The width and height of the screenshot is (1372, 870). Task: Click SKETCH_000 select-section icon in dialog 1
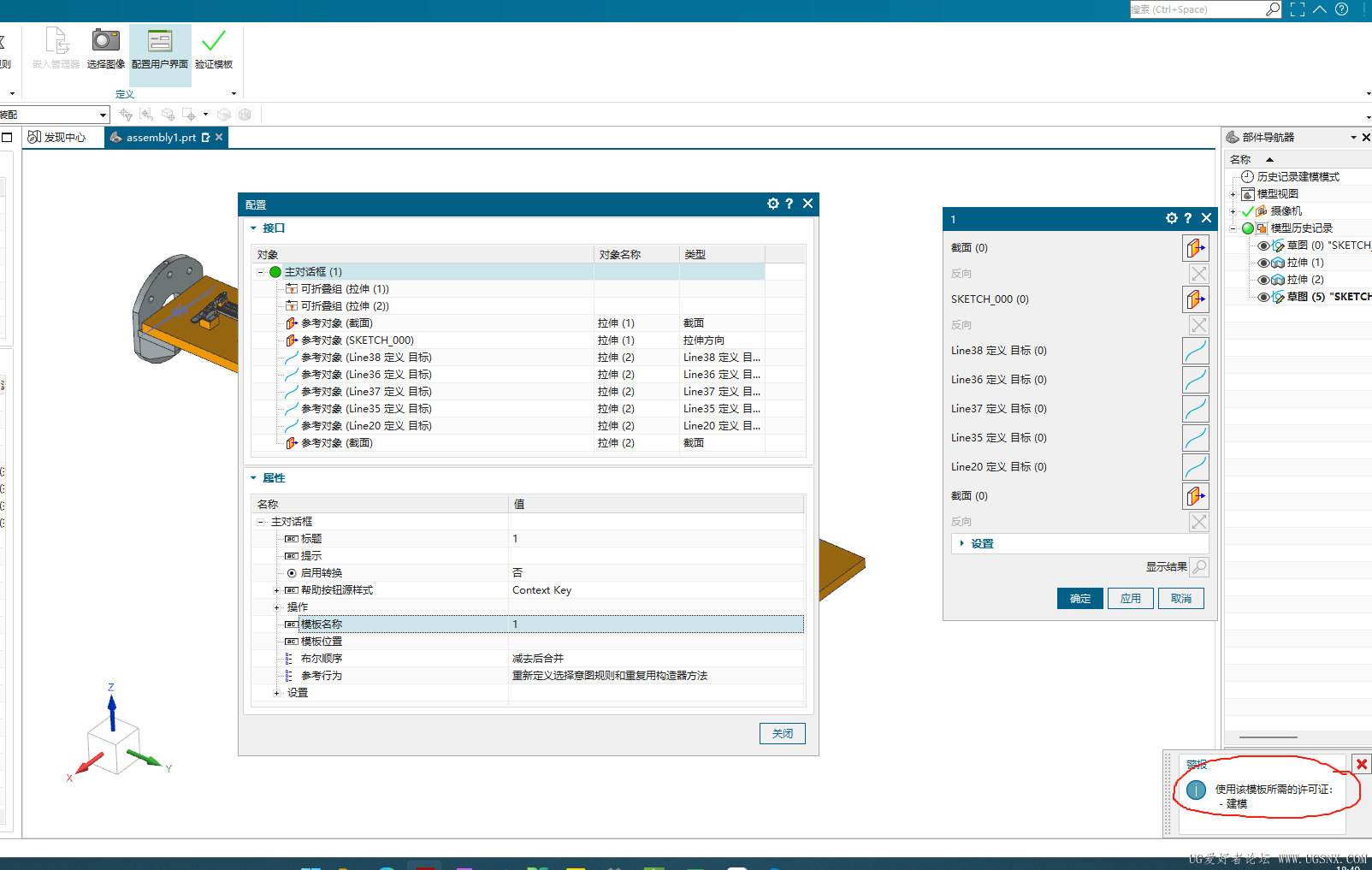1196,299
